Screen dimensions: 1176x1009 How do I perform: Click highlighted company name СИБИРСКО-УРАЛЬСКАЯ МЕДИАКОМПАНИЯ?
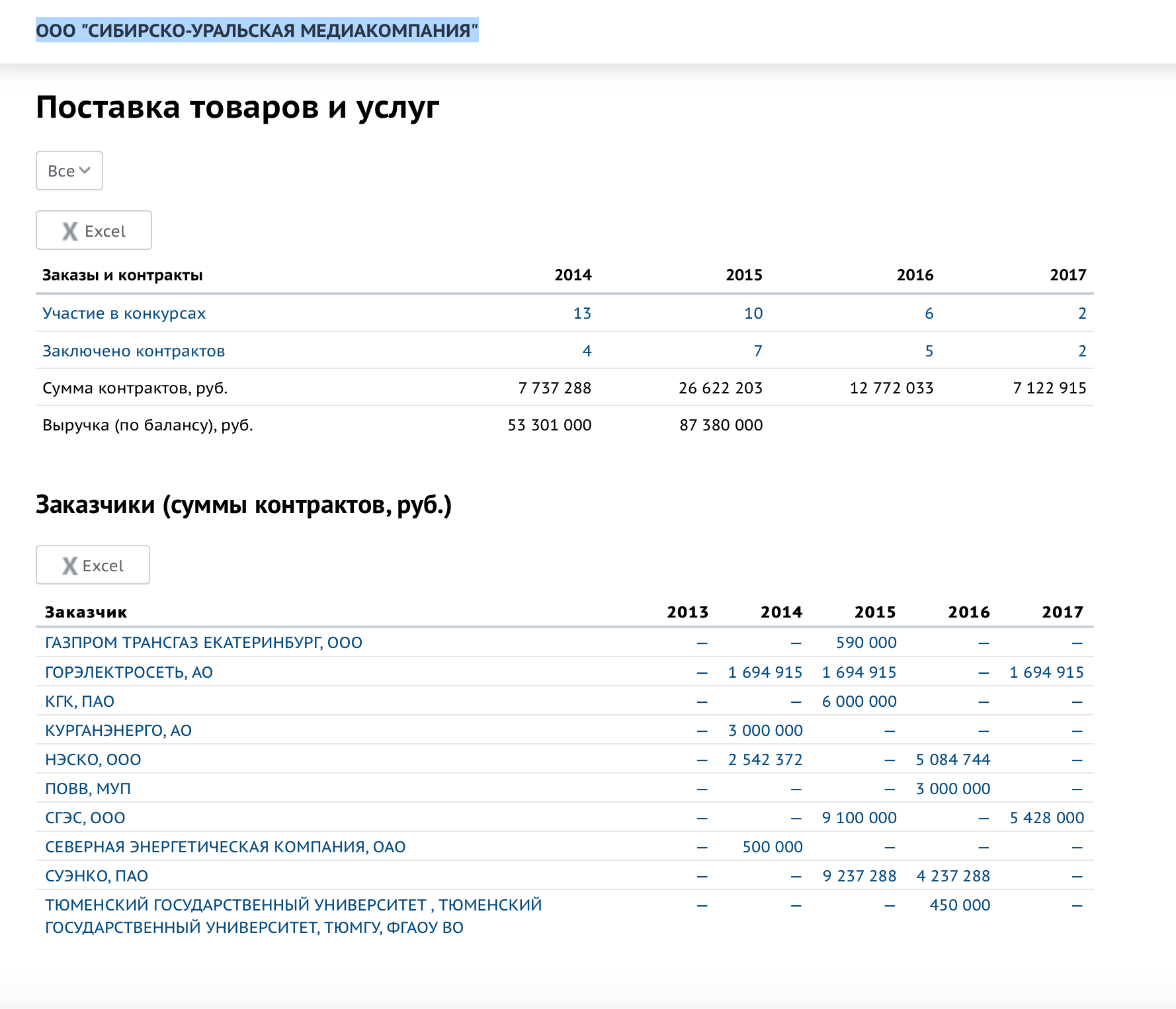tap(257, 30)
